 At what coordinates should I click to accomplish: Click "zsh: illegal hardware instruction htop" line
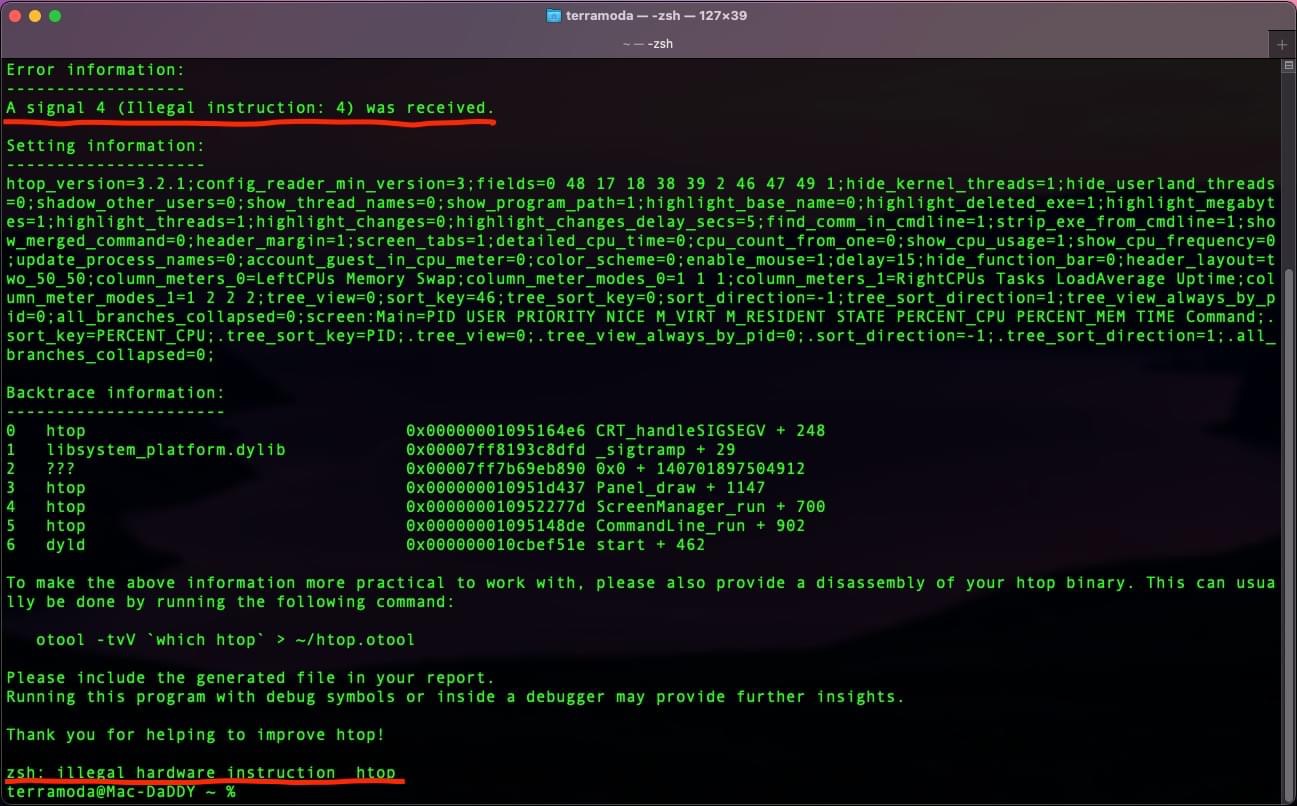[201, 773]
